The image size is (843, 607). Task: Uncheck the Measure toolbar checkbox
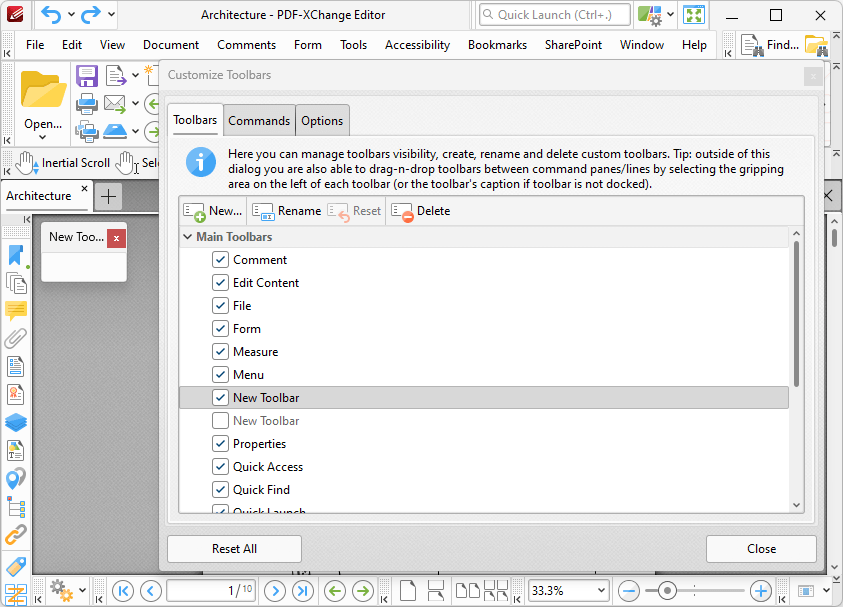click(220, 352)
